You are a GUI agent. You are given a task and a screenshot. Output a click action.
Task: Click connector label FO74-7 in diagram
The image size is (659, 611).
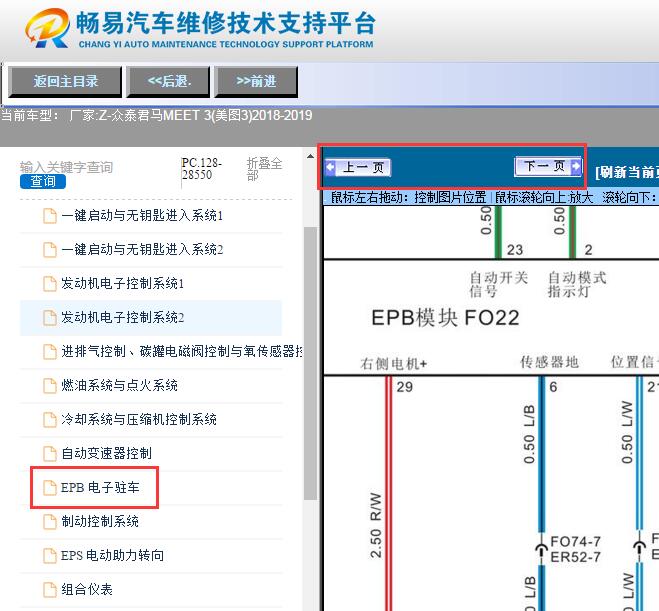tap(575, 541)
